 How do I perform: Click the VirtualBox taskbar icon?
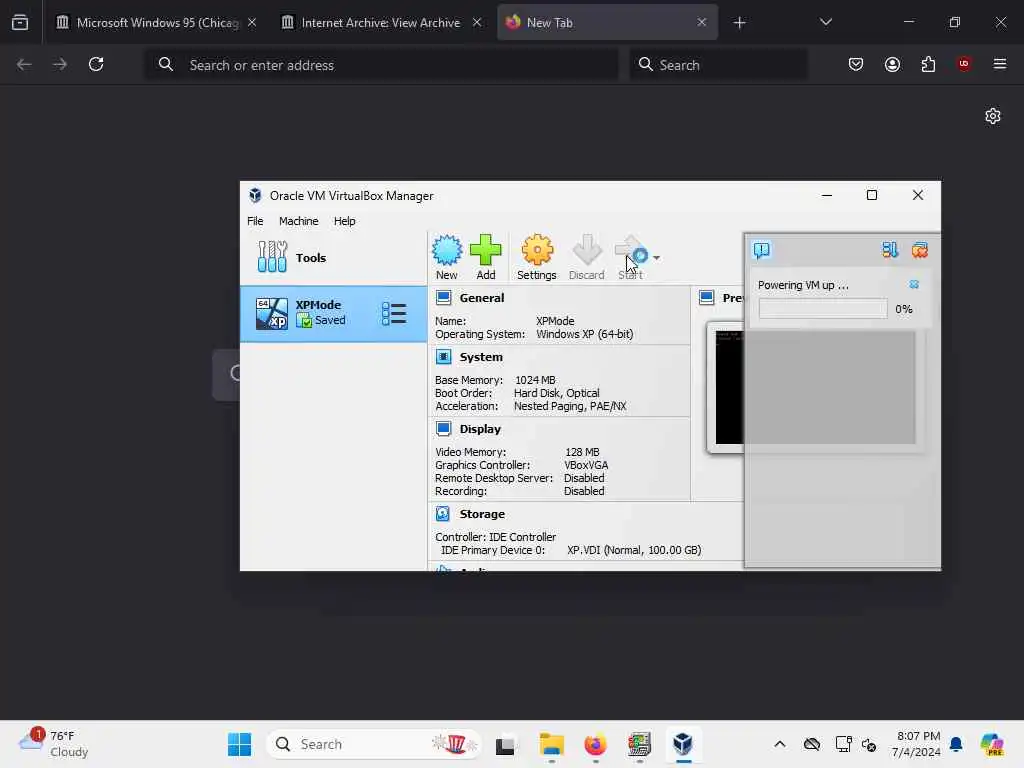(x=682, y=744)
